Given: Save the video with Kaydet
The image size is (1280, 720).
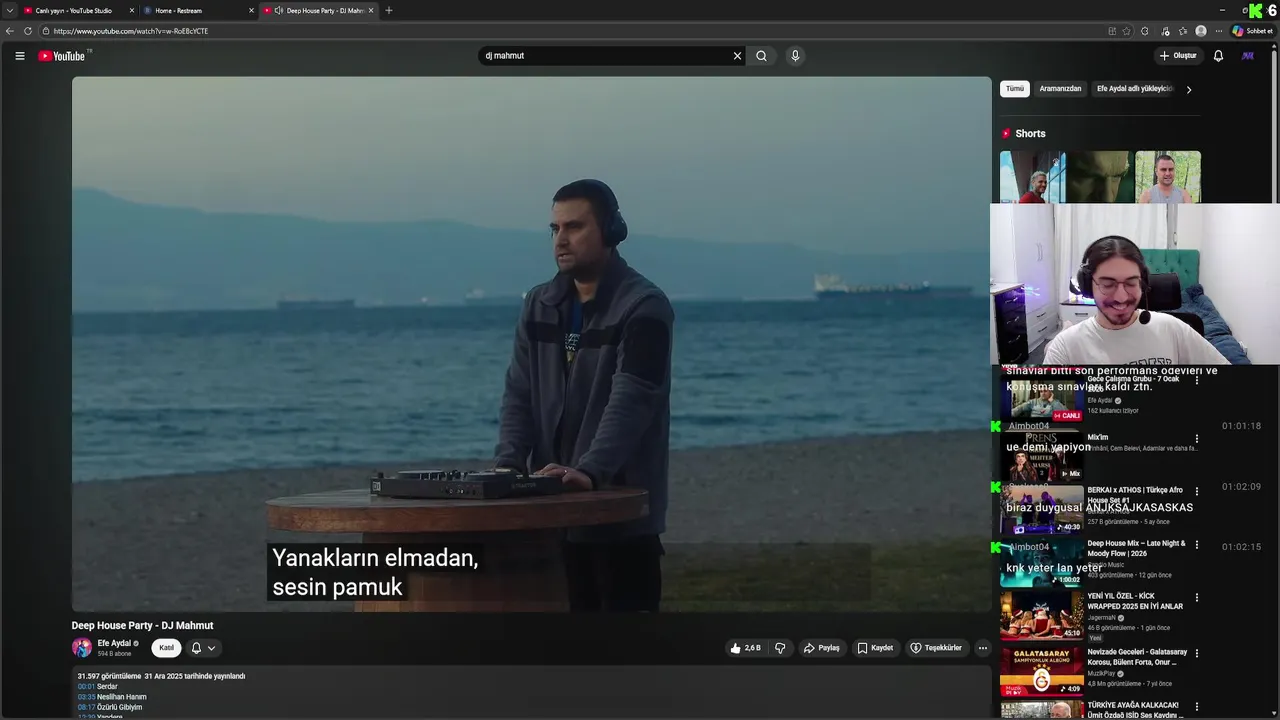Looking at the screenshot, I should (875, 648).
